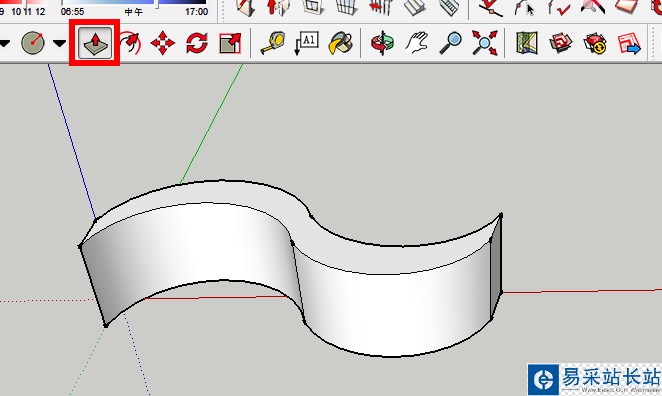The image size is (662, 396).
Task: Click the 17:00 sunset time label
Action: pos(196,12)
